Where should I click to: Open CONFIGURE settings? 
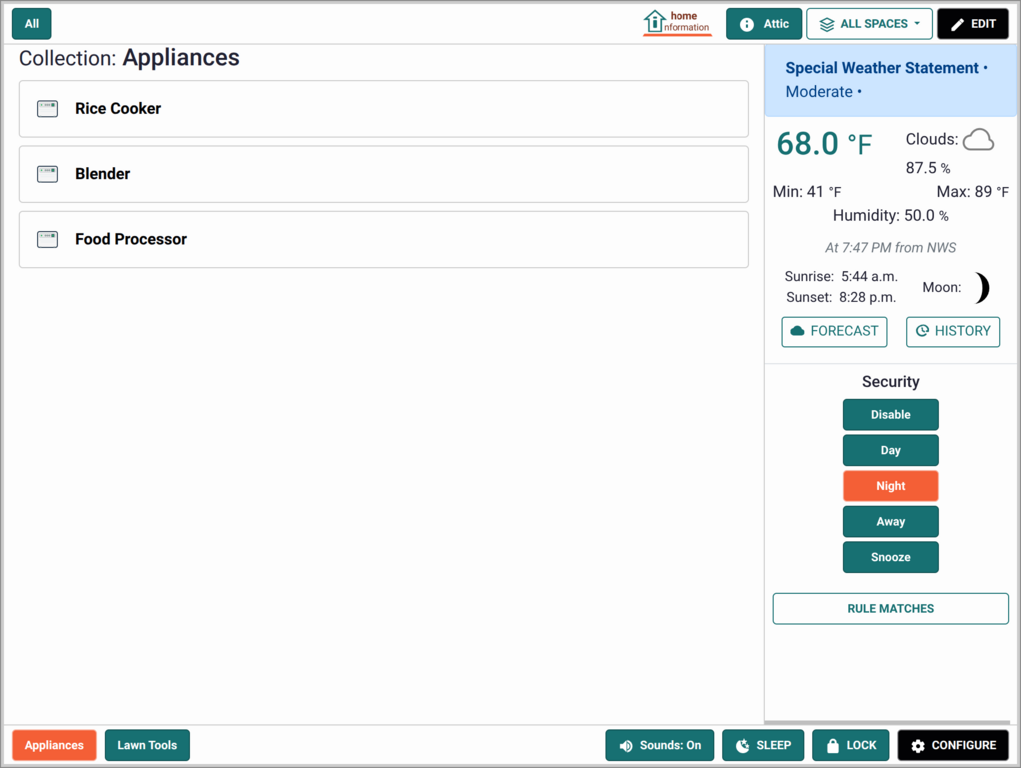[x=953, y=745]
